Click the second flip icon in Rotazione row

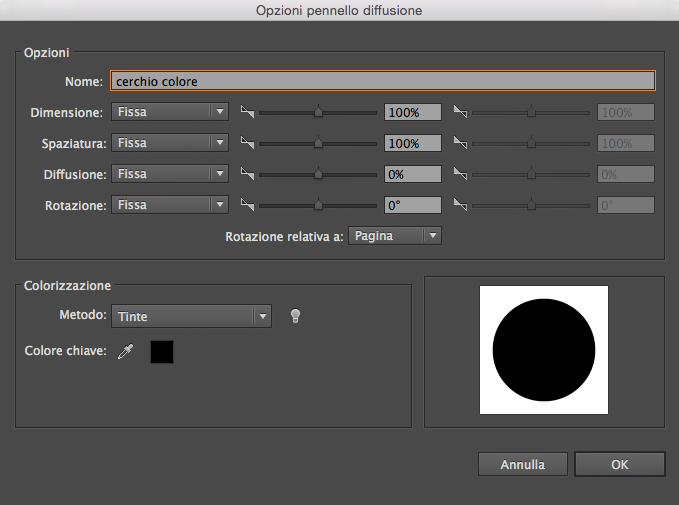pos(460,204)
